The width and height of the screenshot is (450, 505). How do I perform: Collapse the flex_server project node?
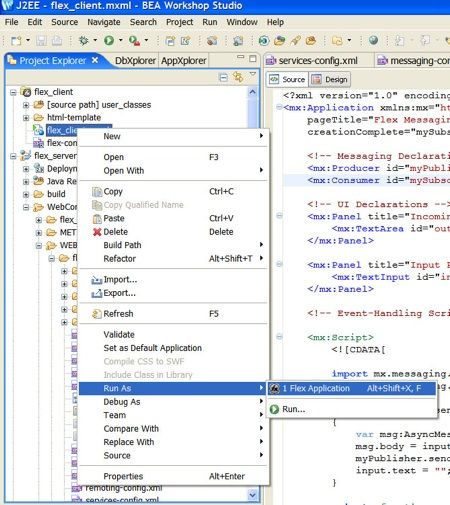click(x=13, y=156)
